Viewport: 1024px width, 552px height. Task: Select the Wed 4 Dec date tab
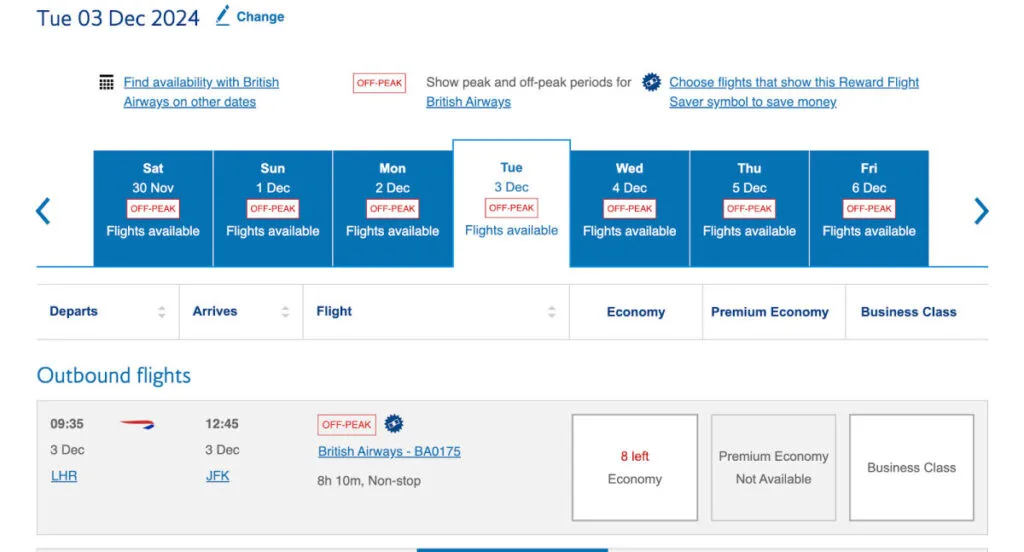click(x=630, y=208)
